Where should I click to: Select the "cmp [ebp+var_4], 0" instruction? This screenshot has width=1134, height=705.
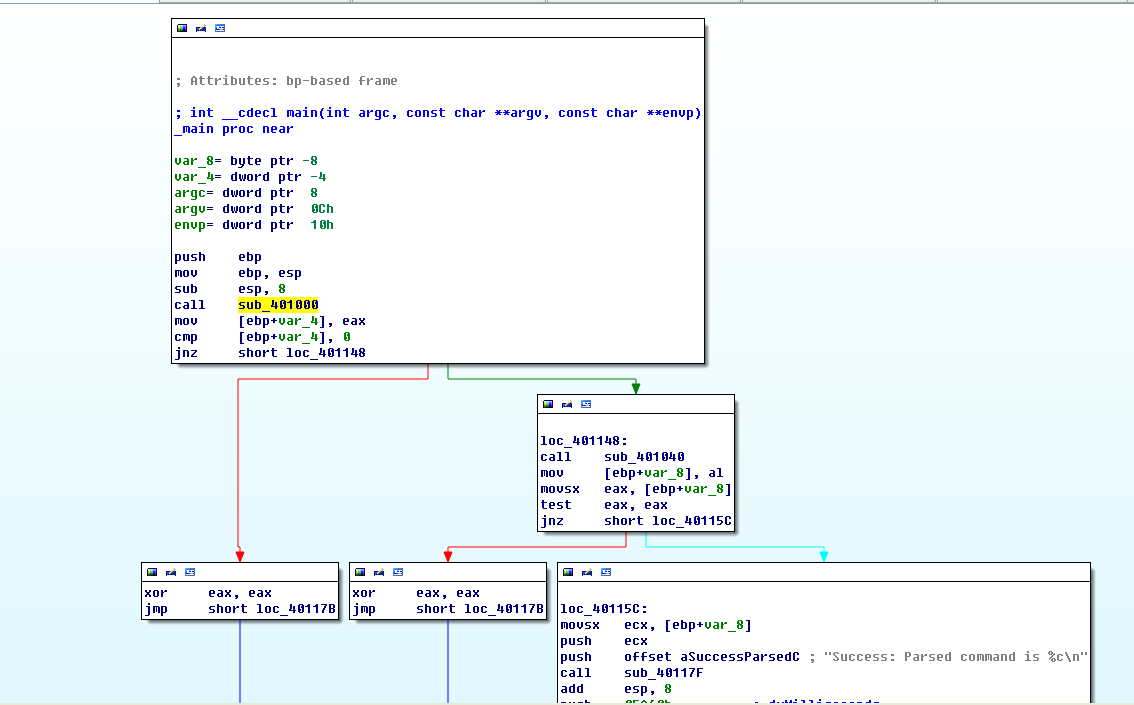click(x=263, y=337)
